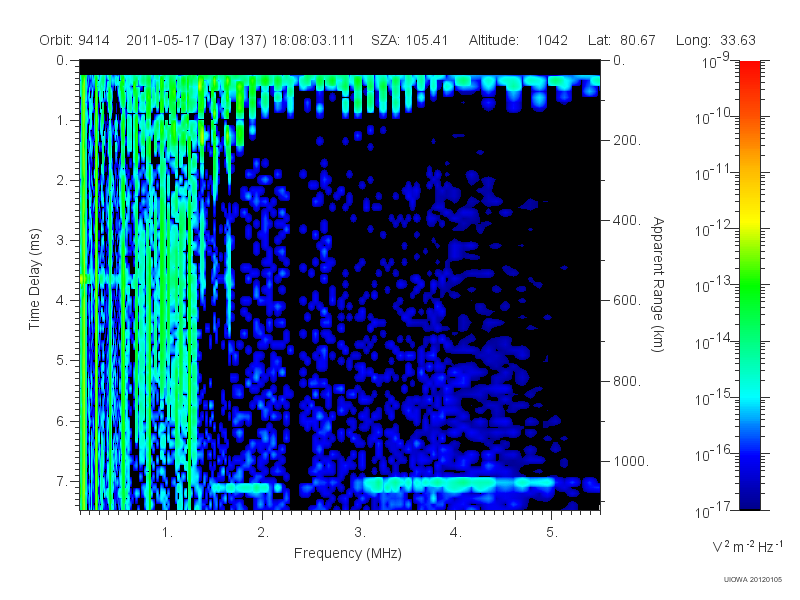Click the 2. tick on frequency axis

pos(263,532)
